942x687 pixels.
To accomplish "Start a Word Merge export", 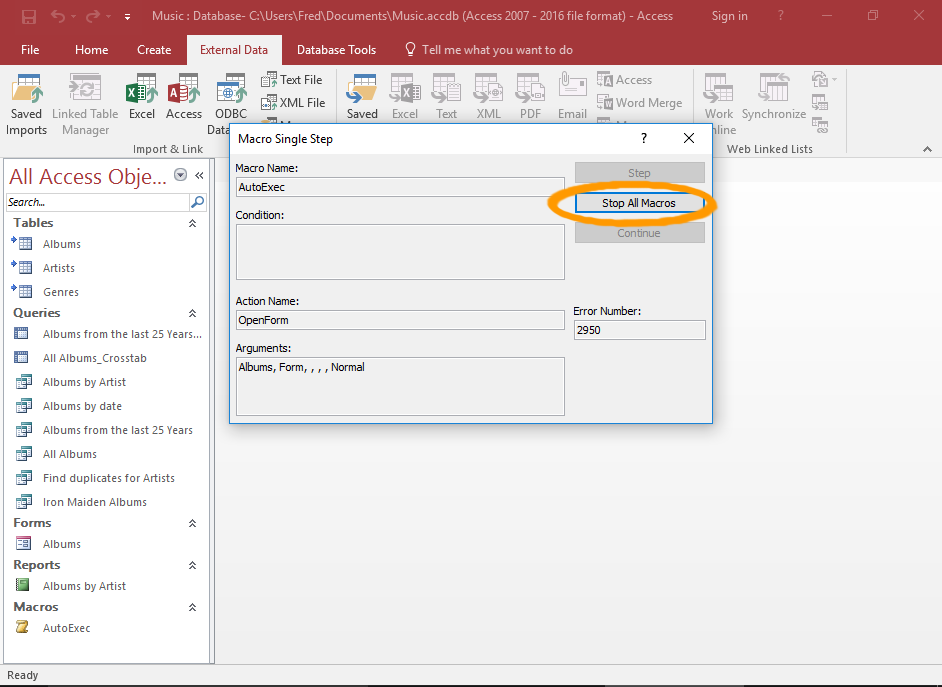I will click(x=640, y=102).
